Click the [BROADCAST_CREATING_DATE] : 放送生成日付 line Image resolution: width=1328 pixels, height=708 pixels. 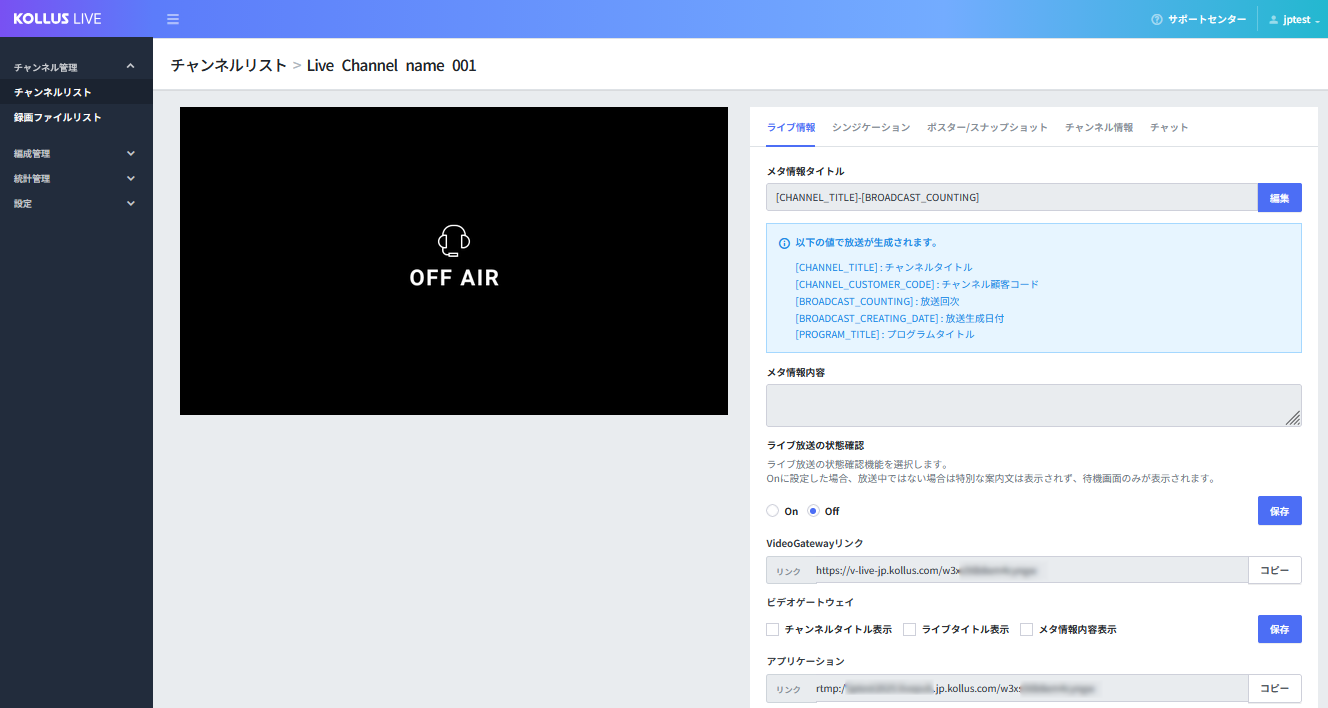pyautogui.click(x=899, y=318)
